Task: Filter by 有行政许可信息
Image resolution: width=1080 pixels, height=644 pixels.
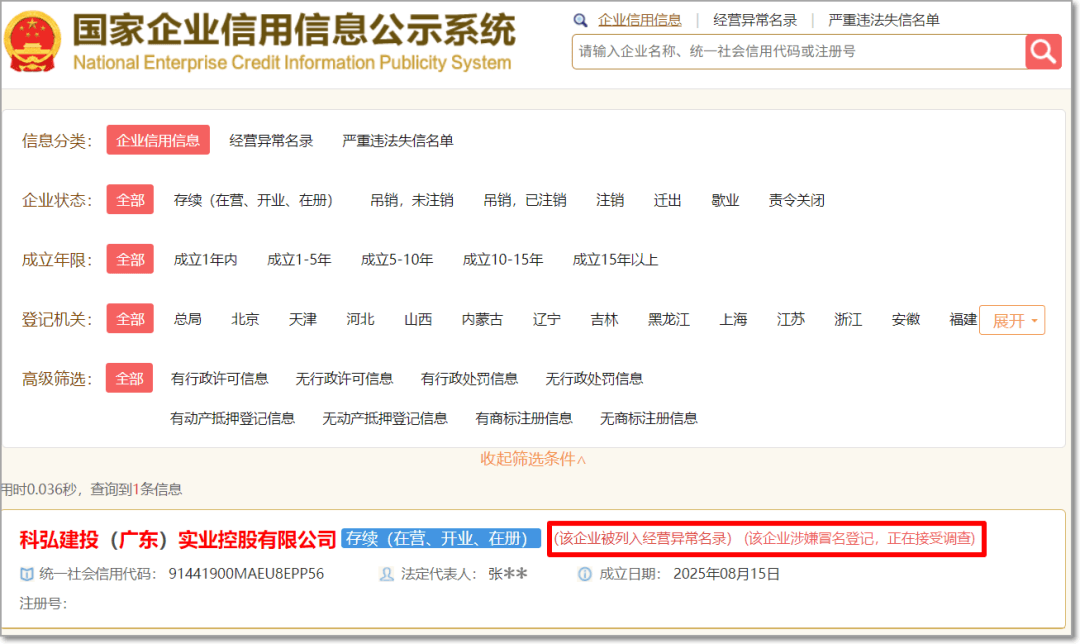Action: [x=220, y=379]
